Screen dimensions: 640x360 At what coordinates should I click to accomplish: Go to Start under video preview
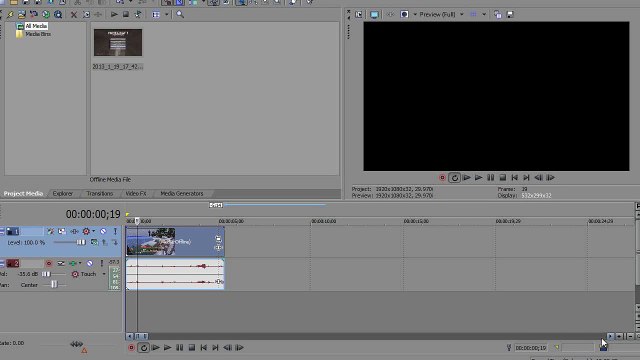514,178
